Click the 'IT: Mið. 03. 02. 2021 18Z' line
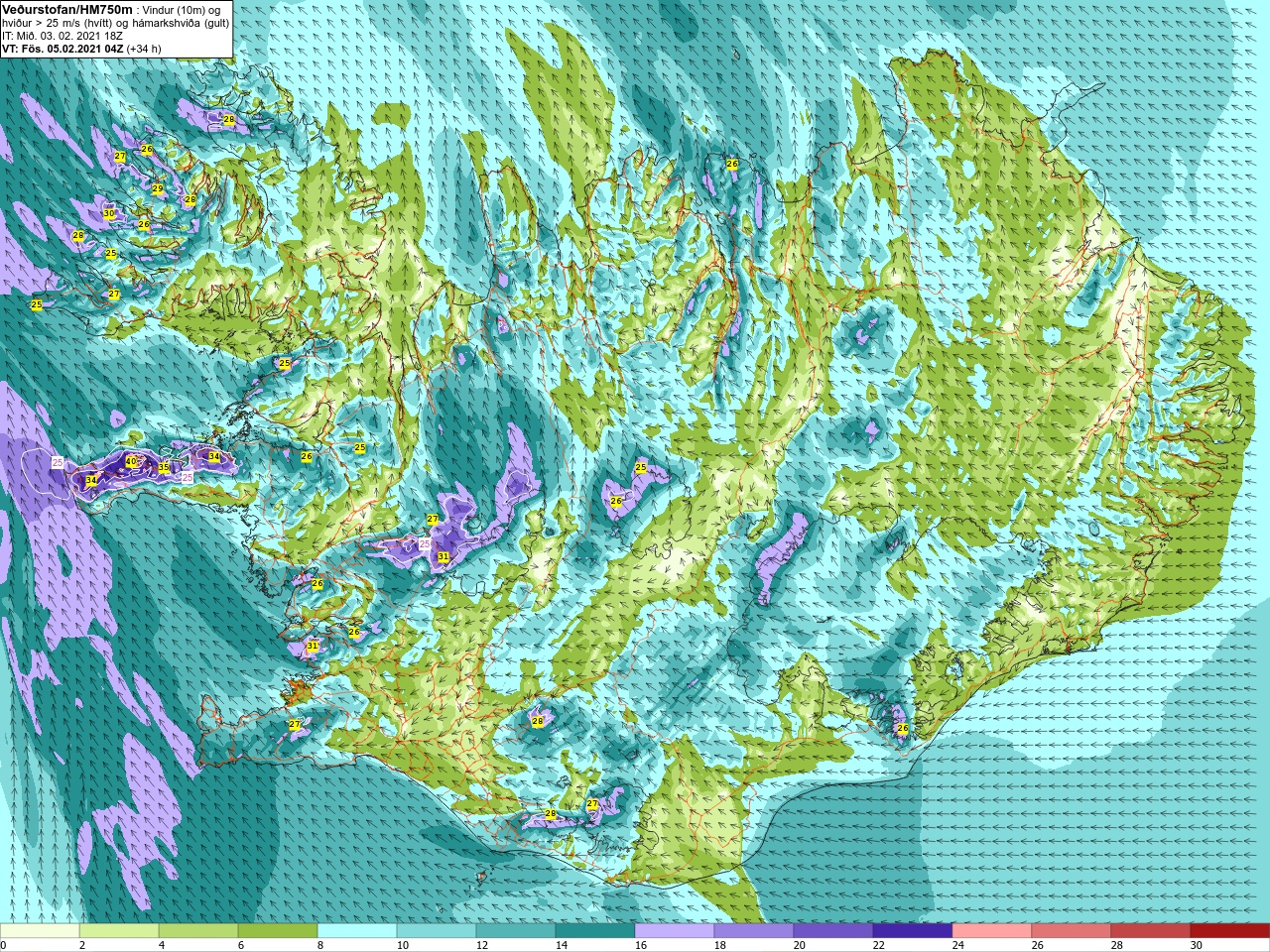The height and width of the screenshot is (952, 1270). (63, 35)
